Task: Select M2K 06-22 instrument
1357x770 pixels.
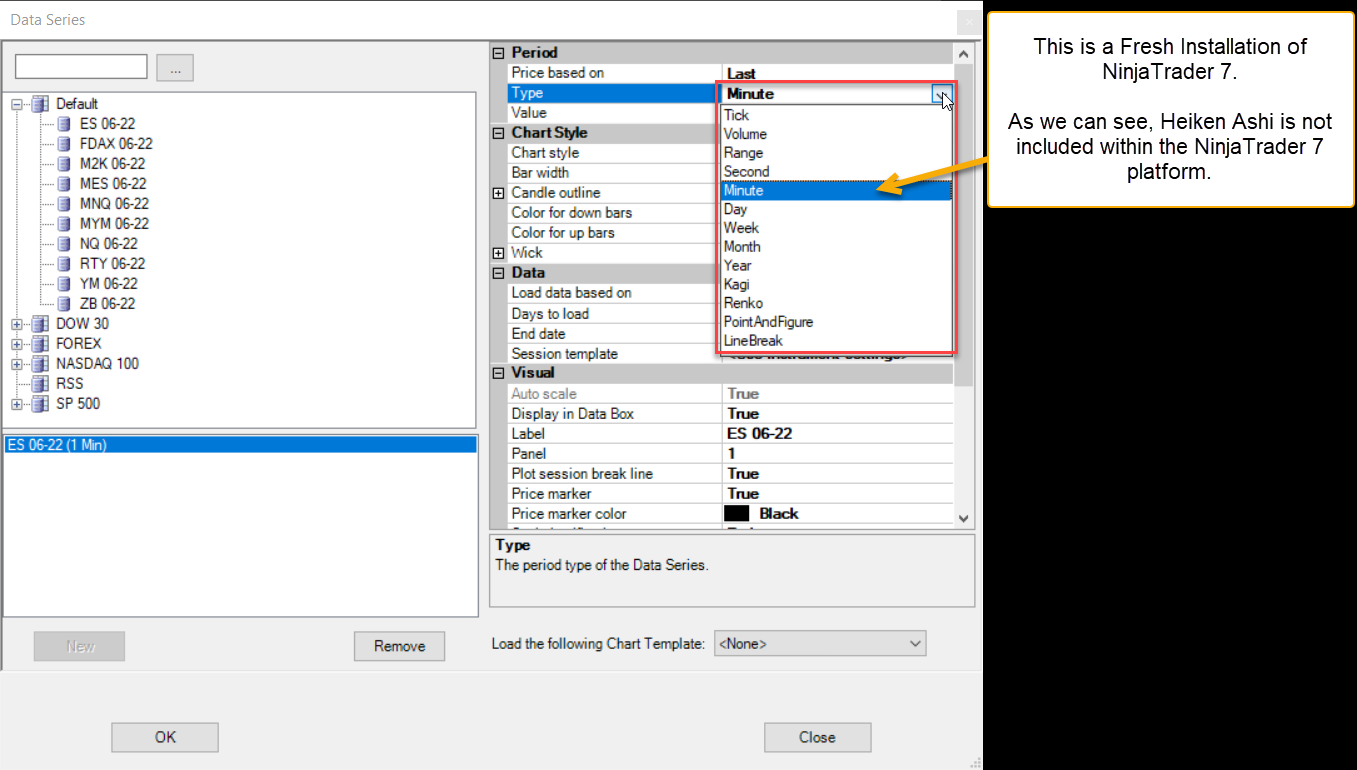Action: pyautogui.click(x=112, y=164)
